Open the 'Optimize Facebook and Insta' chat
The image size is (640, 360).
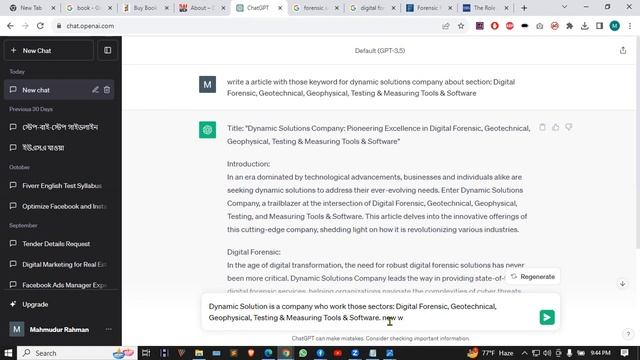59,206
